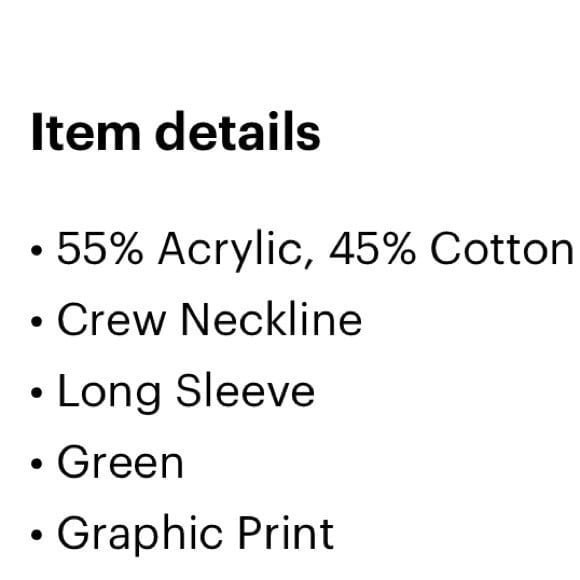Click the word "details" in the heading
The width and height of the screenshot is (580, 580).
click(238, 131)
